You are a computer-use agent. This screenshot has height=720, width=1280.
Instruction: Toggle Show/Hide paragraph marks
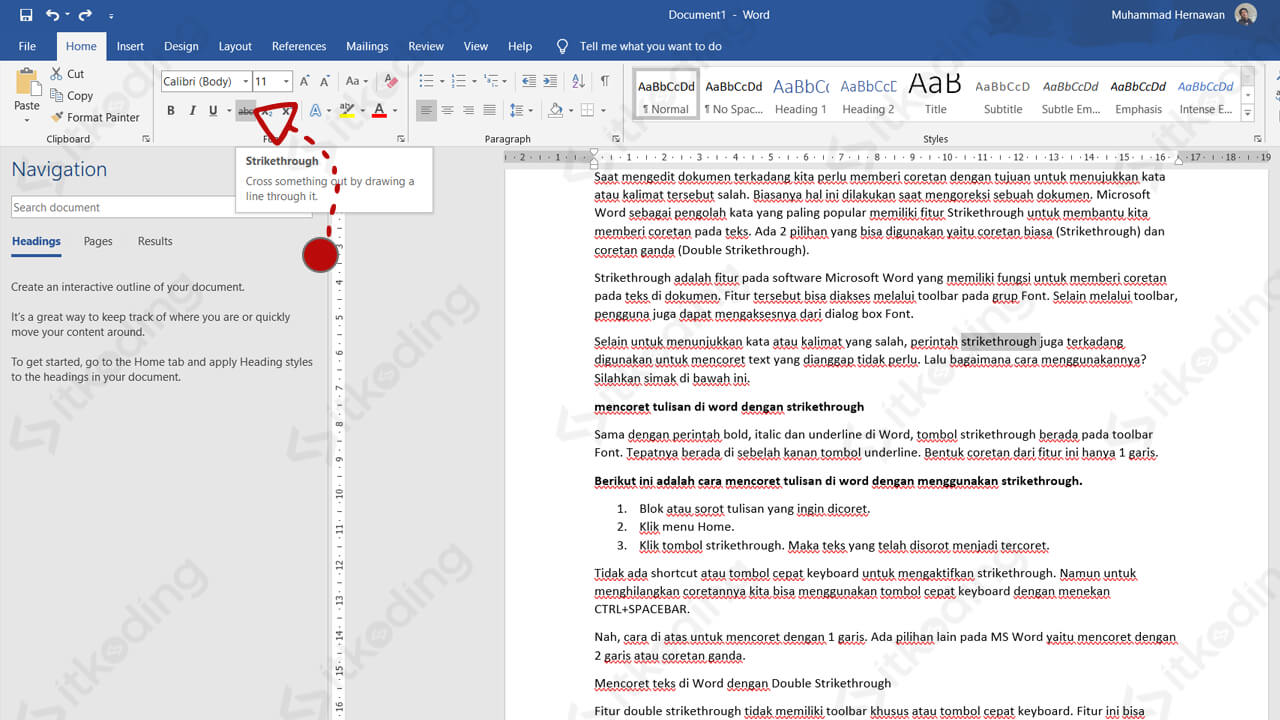click(605, 82)
